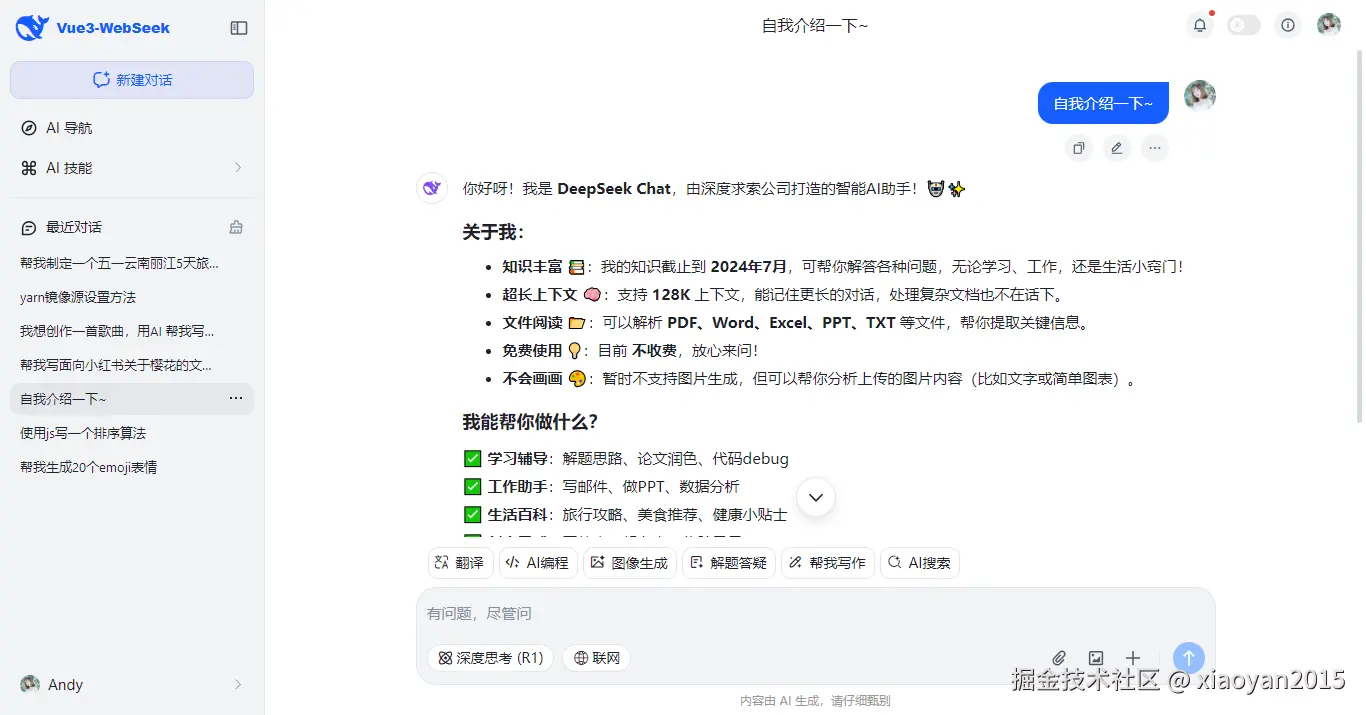Click the sidebar collapse icon next to Vue3-WebSeek

click(239, 28)
